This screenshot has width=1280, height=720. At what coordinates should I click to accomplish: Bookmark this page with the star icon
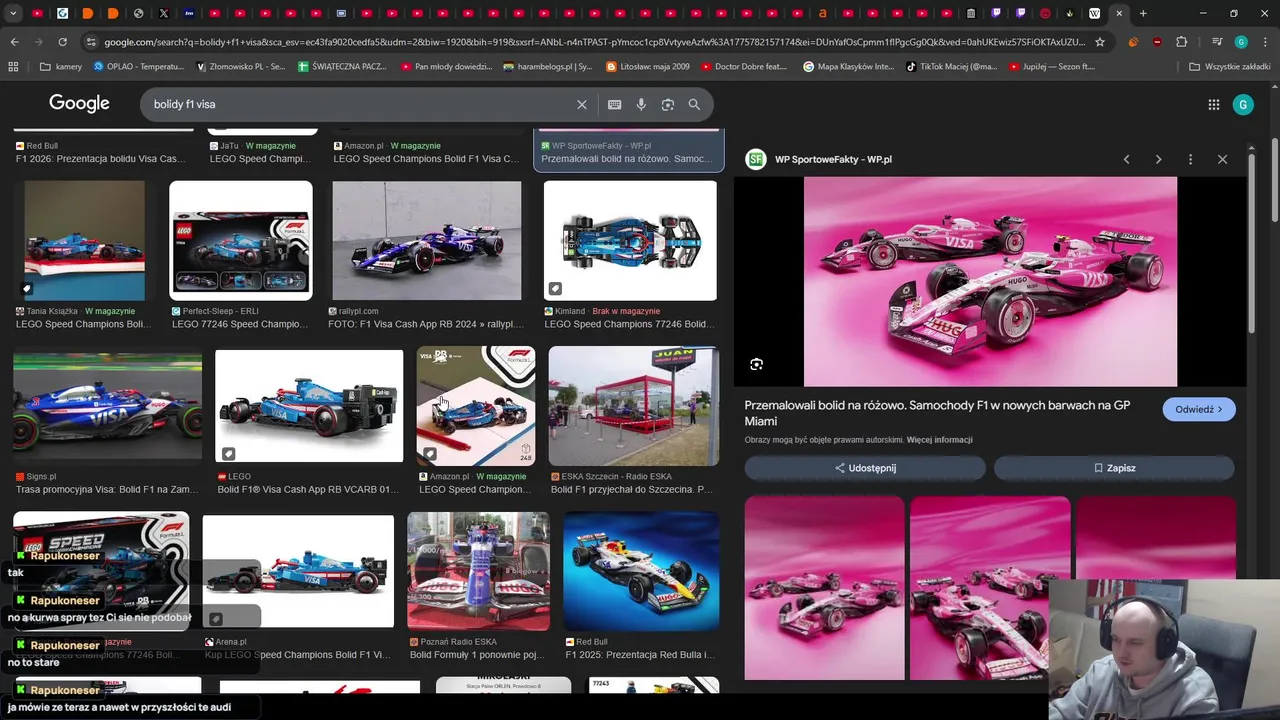tap(1100, 42)
